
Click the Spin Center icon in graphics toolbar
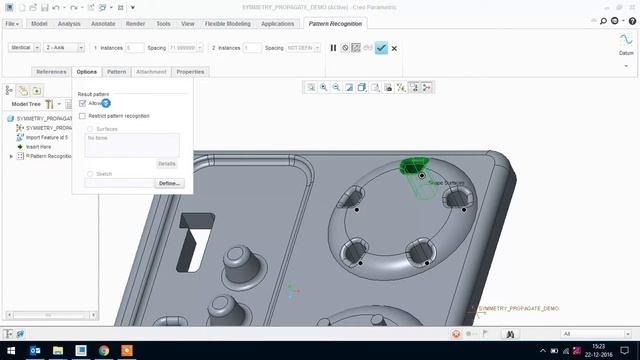(427, 87)
